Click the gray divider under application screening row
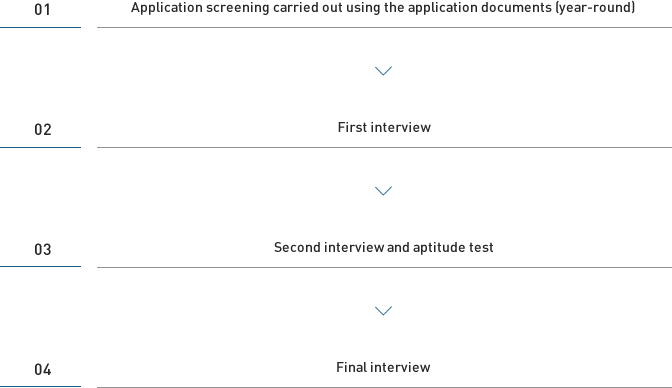 tap(384, 27)
